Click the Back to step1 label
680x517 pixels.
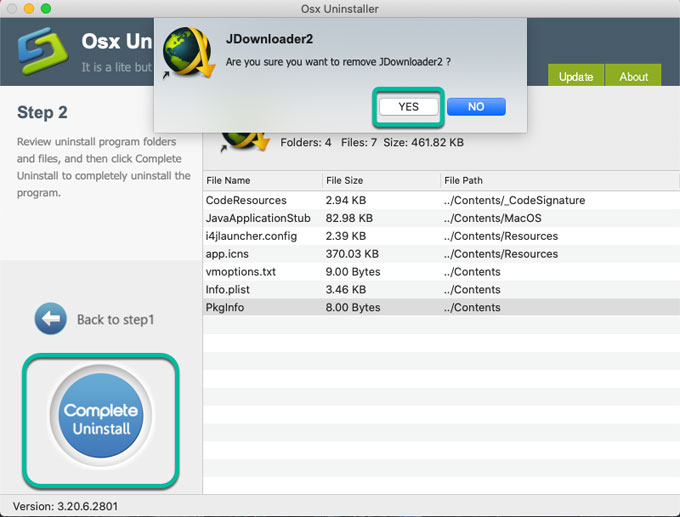[x=115, y=320]
